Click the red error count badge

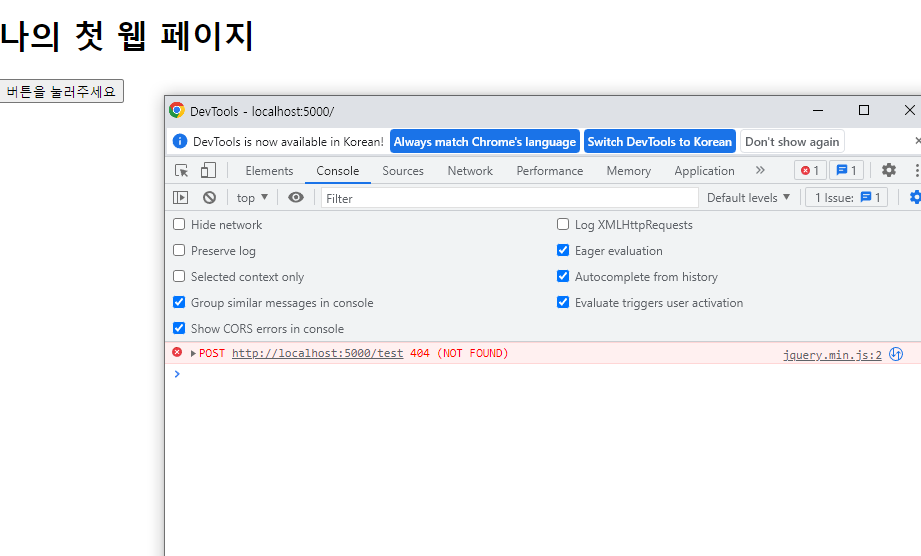click(810, 170)
